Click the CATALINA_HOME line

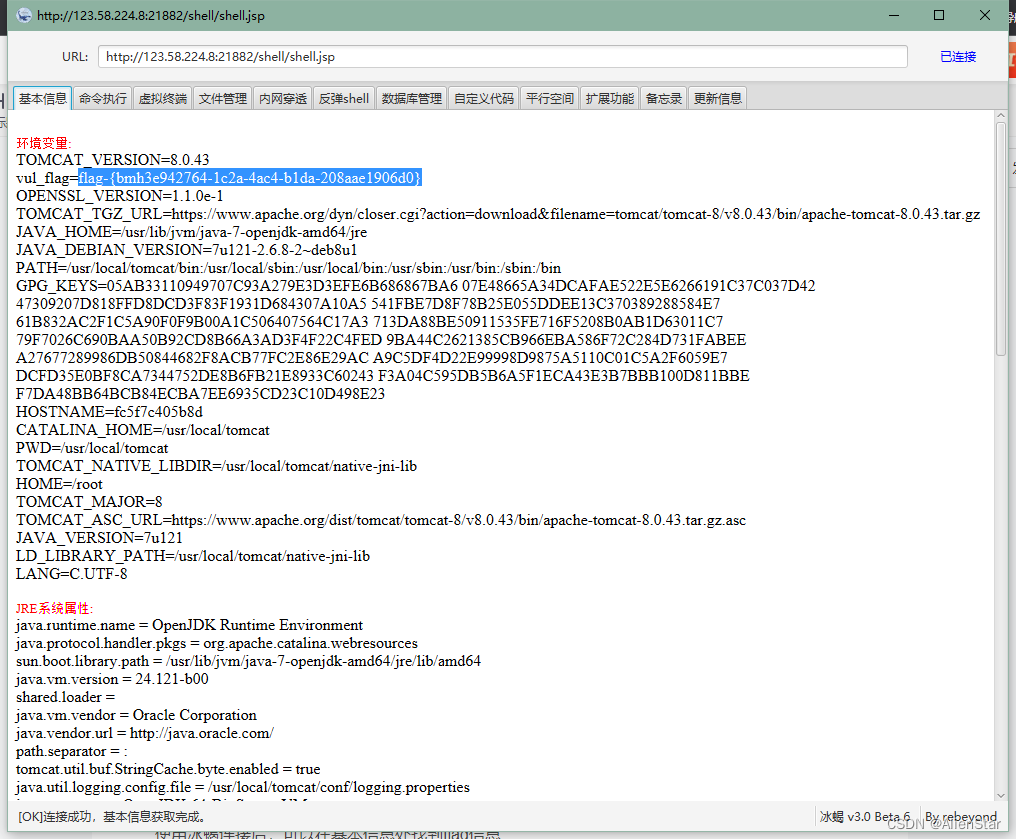point(143,430)
